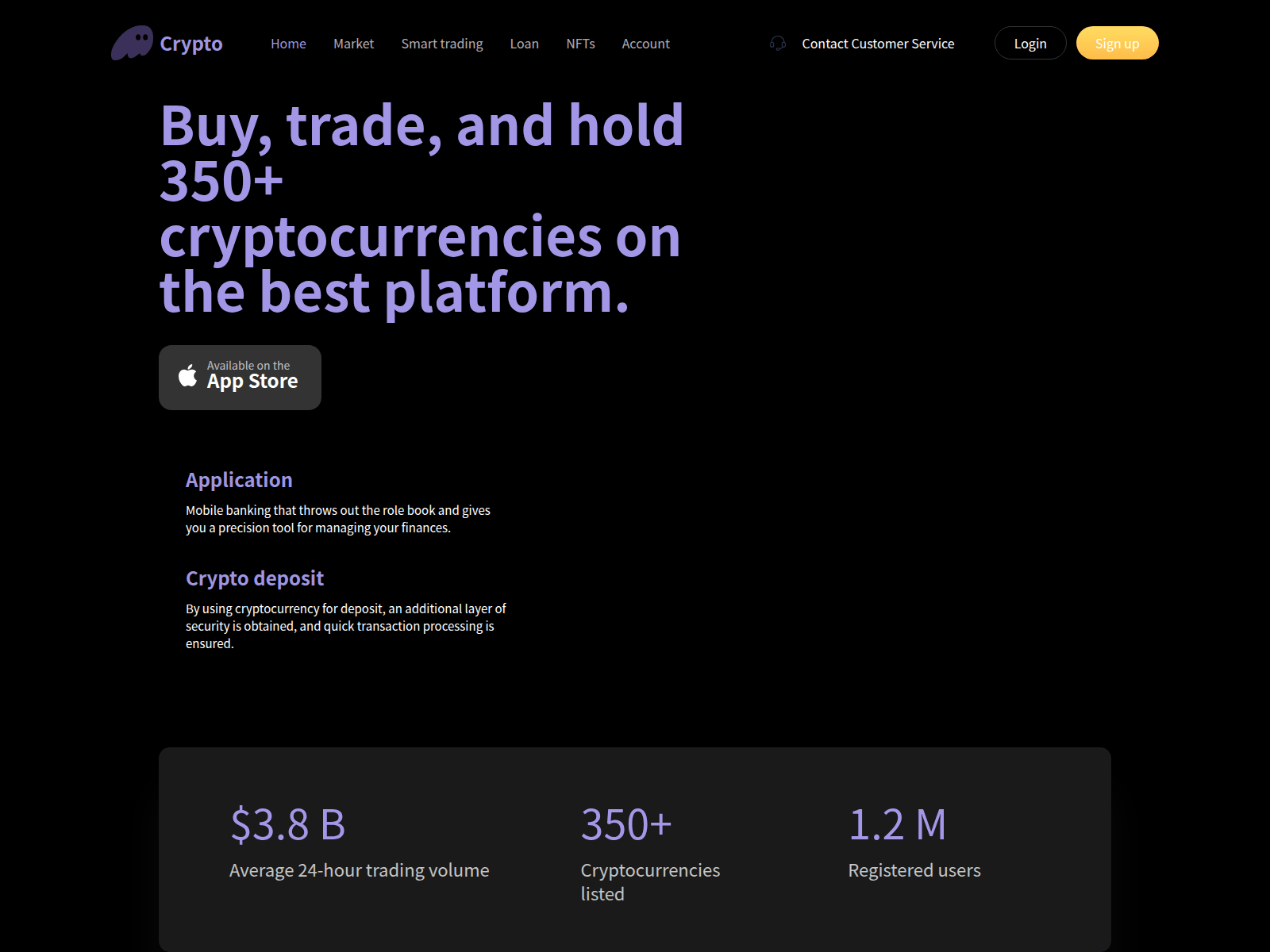Open the App Store download badge
The height and width of the screenshot is (952, 1270).
pos(239,377)
